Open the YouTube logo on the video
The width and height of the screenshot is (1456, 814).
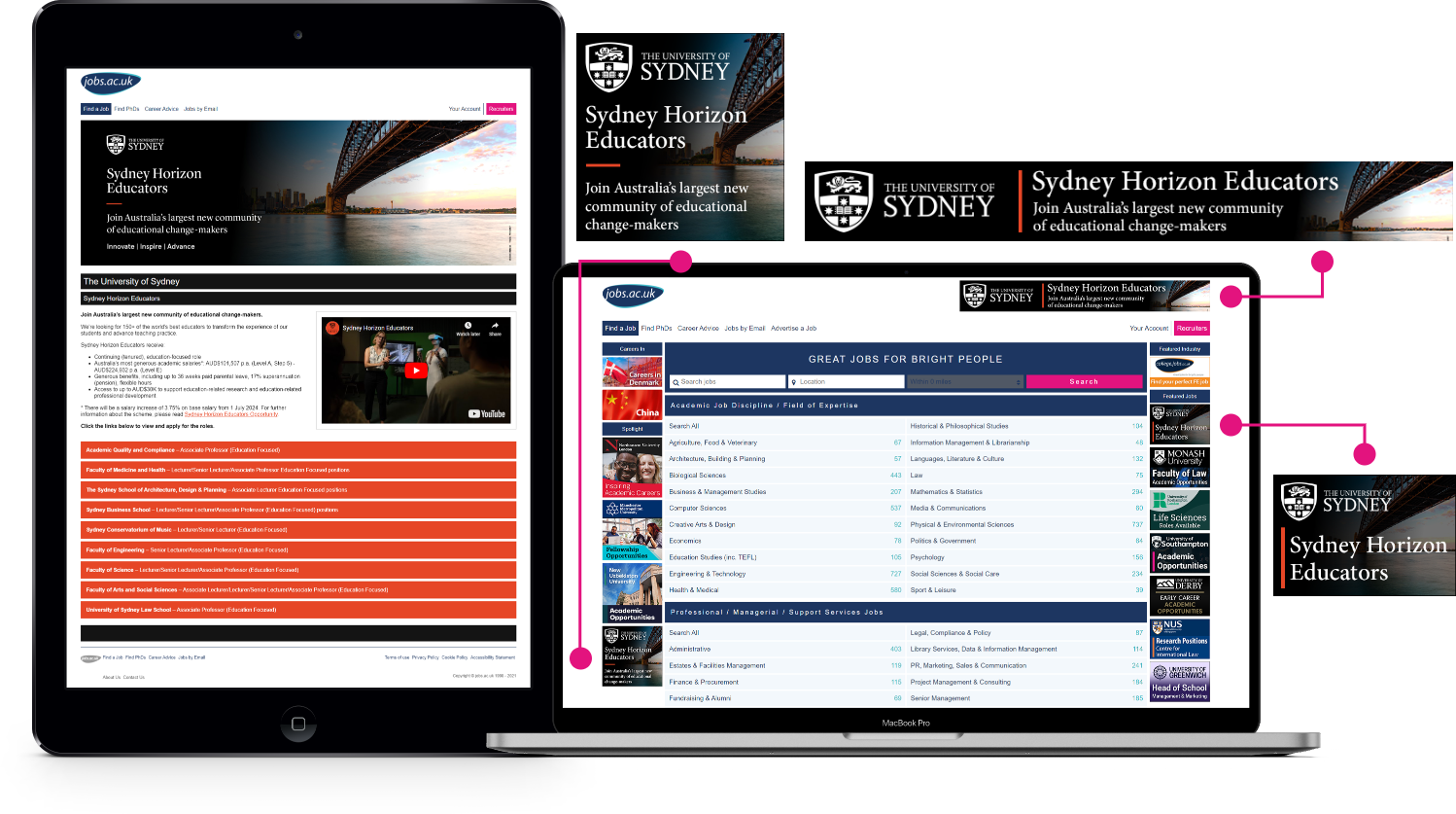(487, 413)
